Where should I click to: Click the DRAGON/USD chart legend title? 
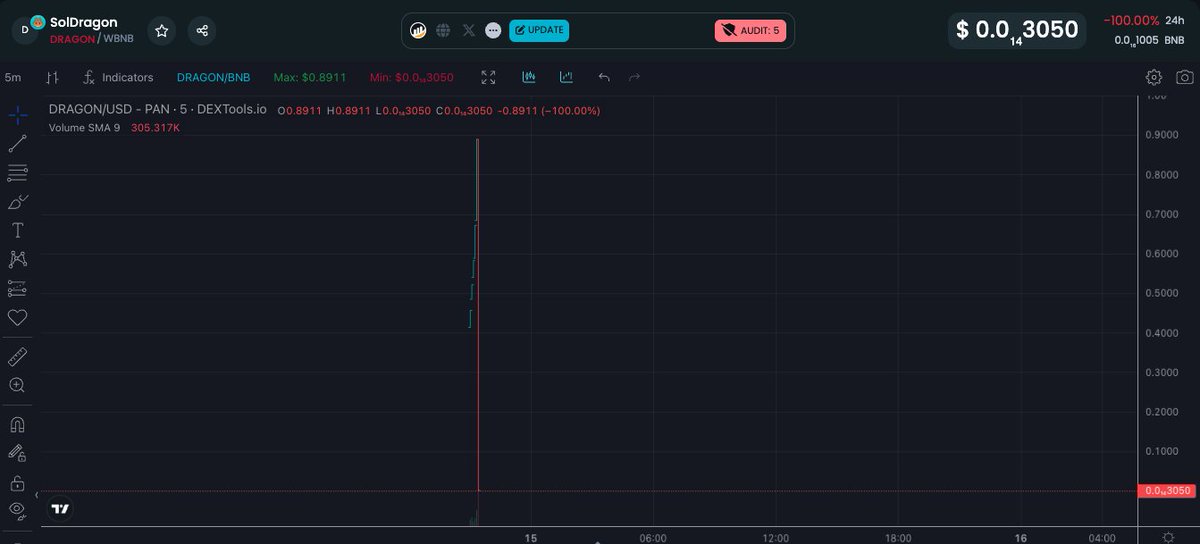158,109
